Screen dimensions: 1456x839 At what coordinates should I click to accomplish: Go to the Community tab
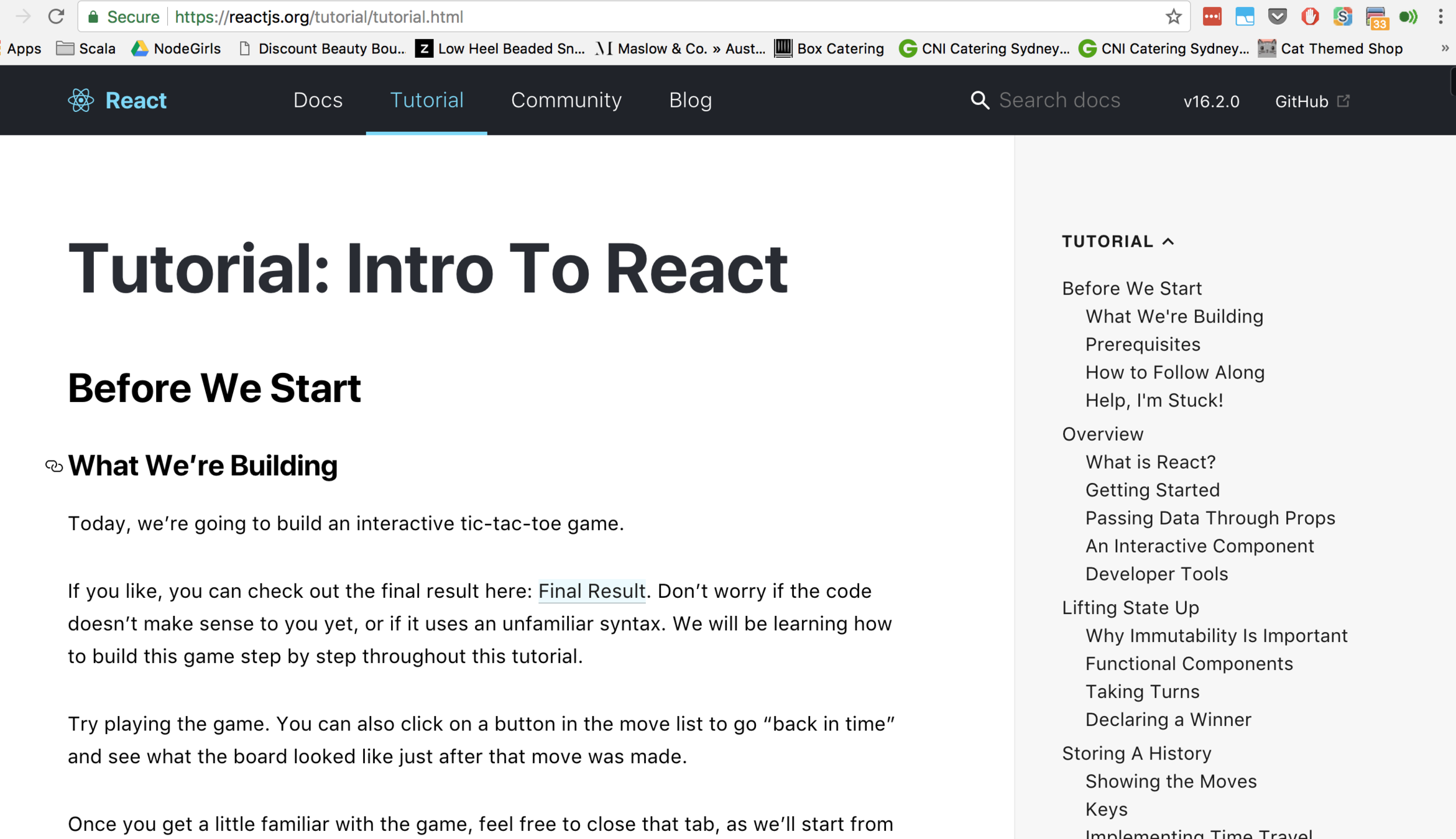[566, 101]
